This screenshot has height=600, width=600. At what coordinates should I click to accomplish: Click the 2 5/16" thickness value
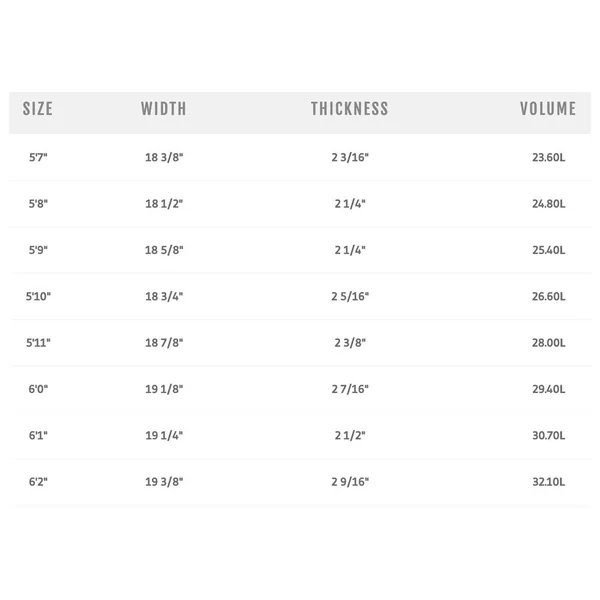point(350,296)
